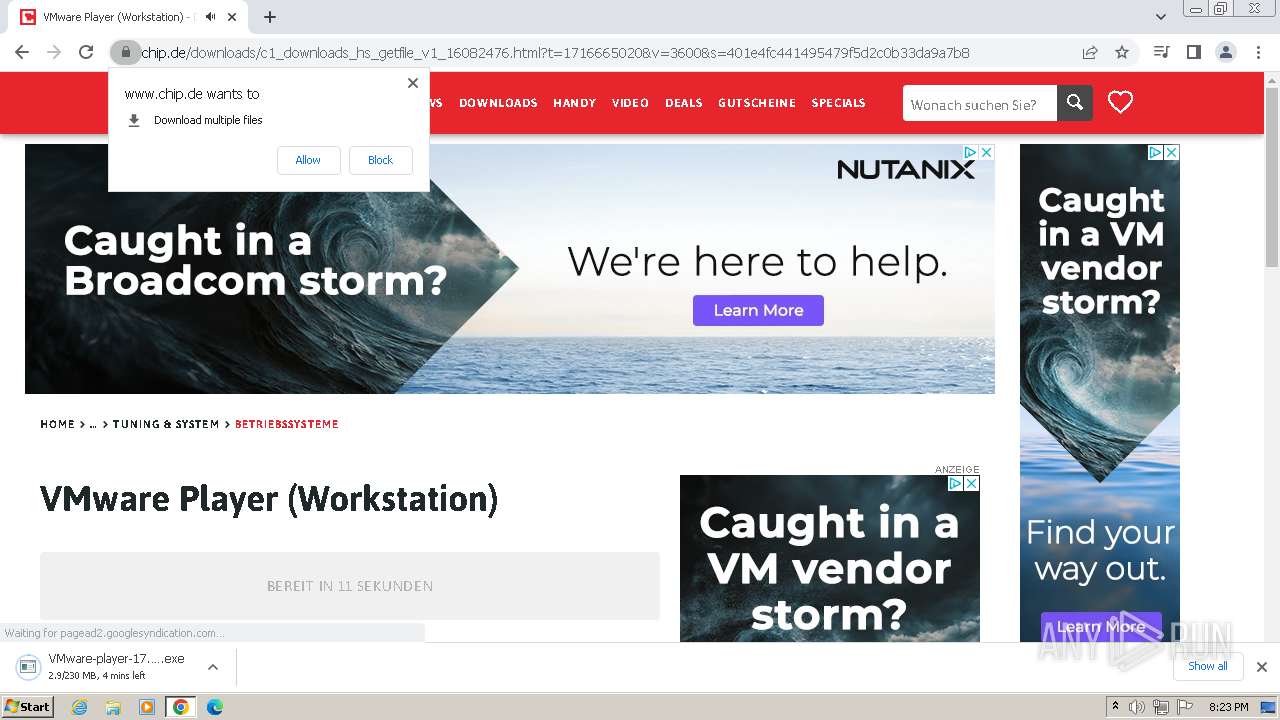
Task: Open AdChoices on right sidebar ad
Action: point(1155,152)
